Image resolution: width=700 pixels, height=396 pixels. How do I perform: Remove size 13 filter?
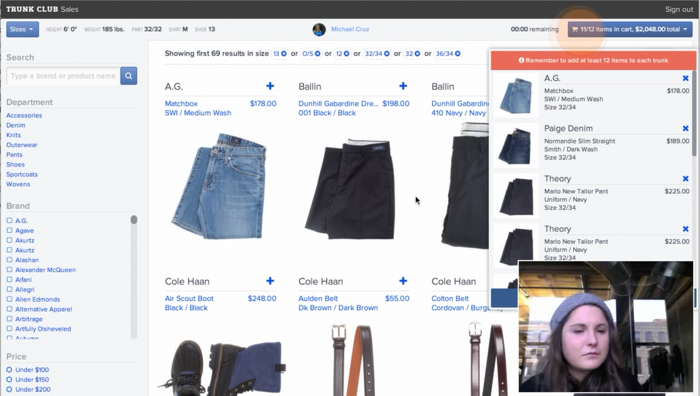coord(283,54)
